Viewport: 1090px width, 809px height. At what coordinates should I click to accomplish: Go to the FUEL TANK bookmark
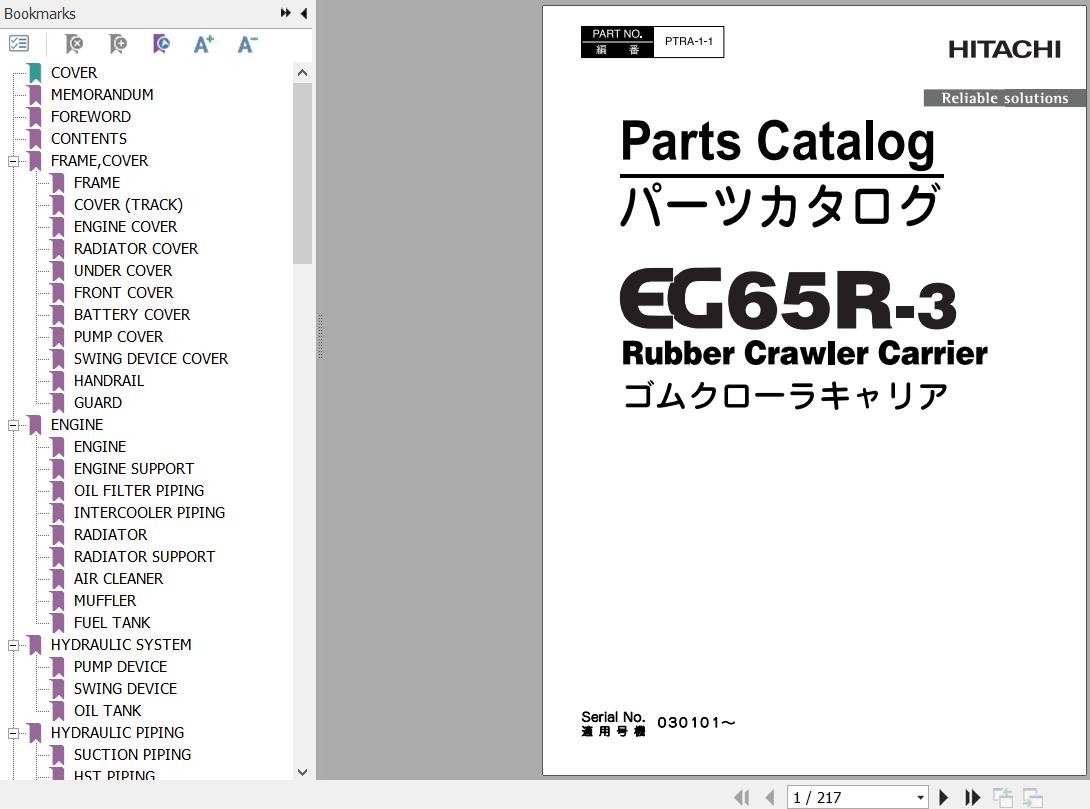point(111,623)
